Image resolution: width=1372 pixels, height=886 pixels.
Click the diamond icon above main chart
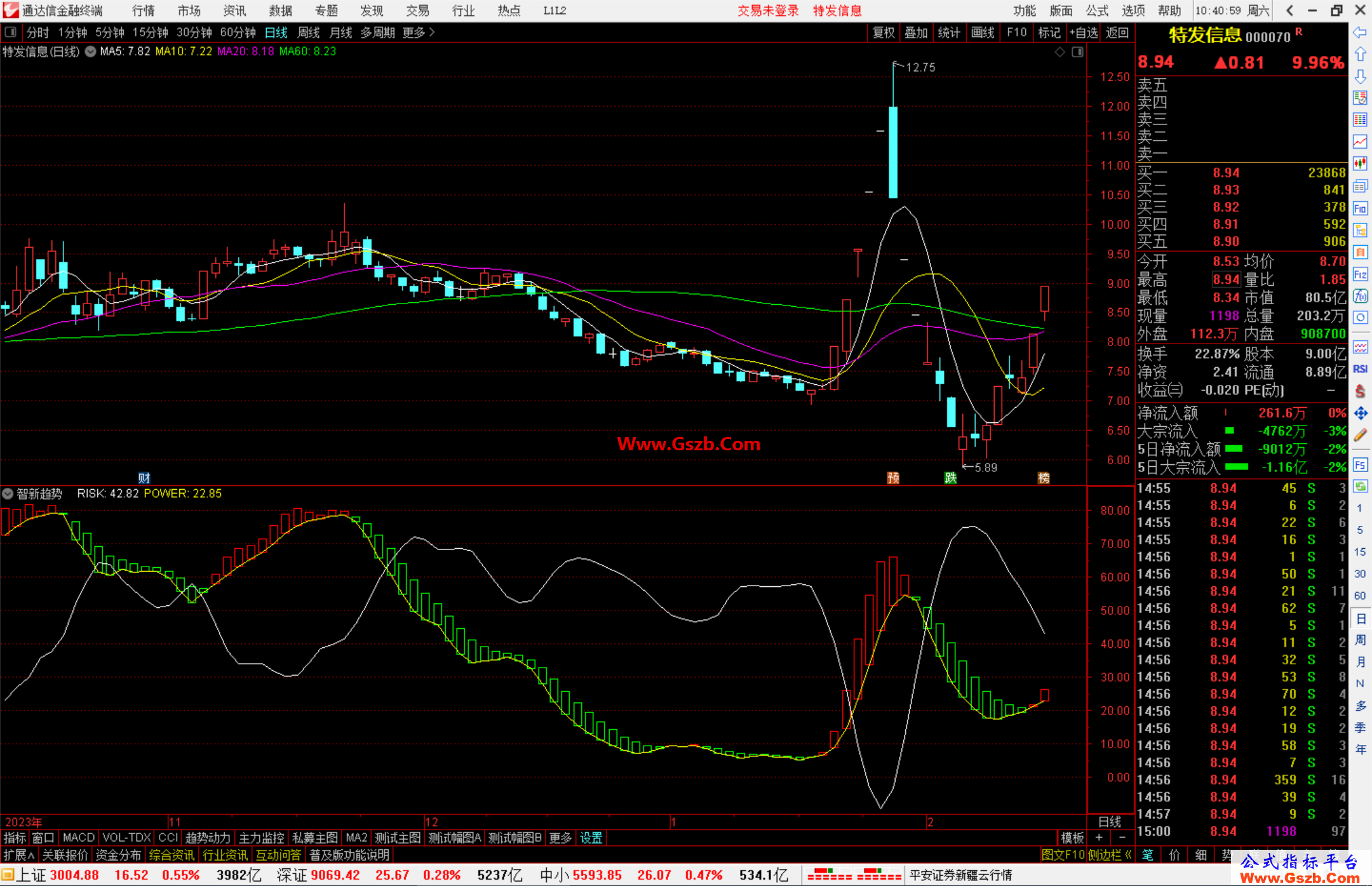[1059, 52]
